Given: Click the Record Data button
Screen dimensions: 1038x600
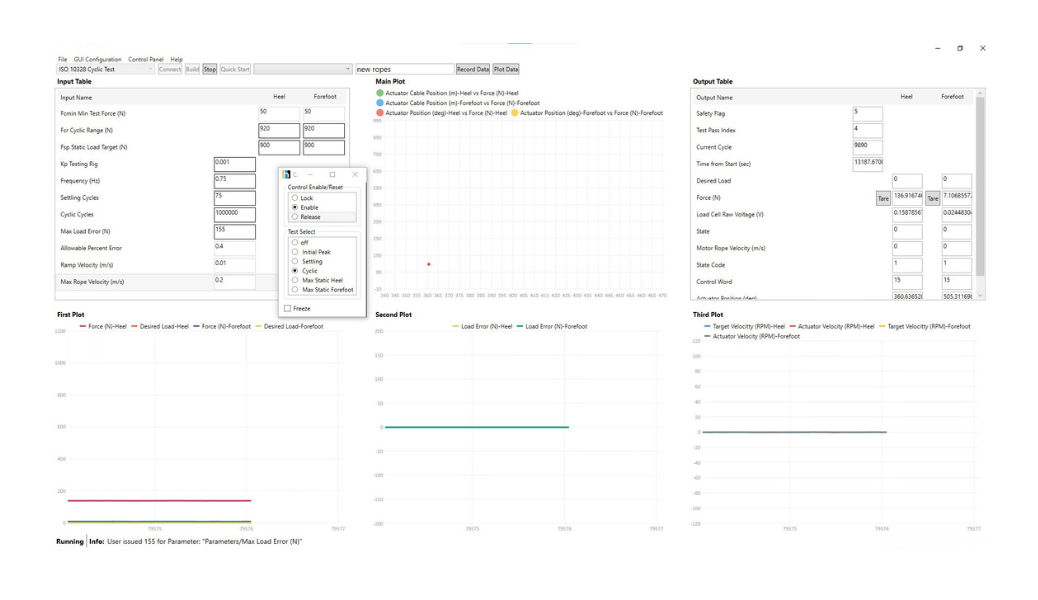Looking at the screenshot, I should point(473,69).
